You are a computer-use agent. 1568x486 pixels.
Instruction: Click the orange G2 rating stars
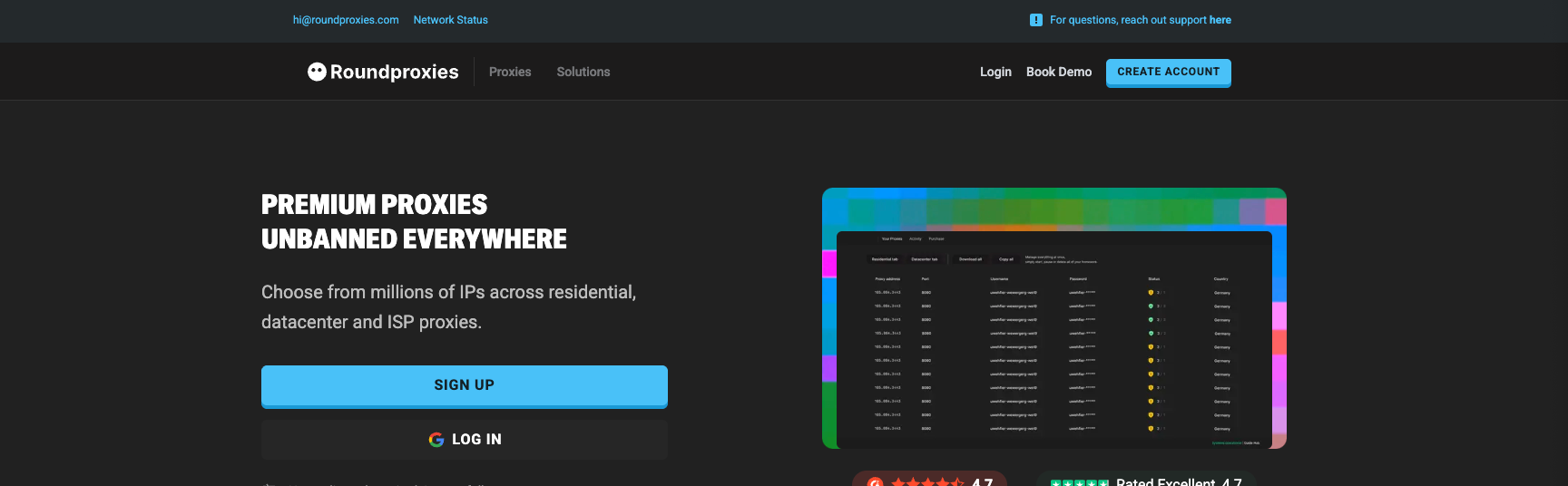[927, 482]
